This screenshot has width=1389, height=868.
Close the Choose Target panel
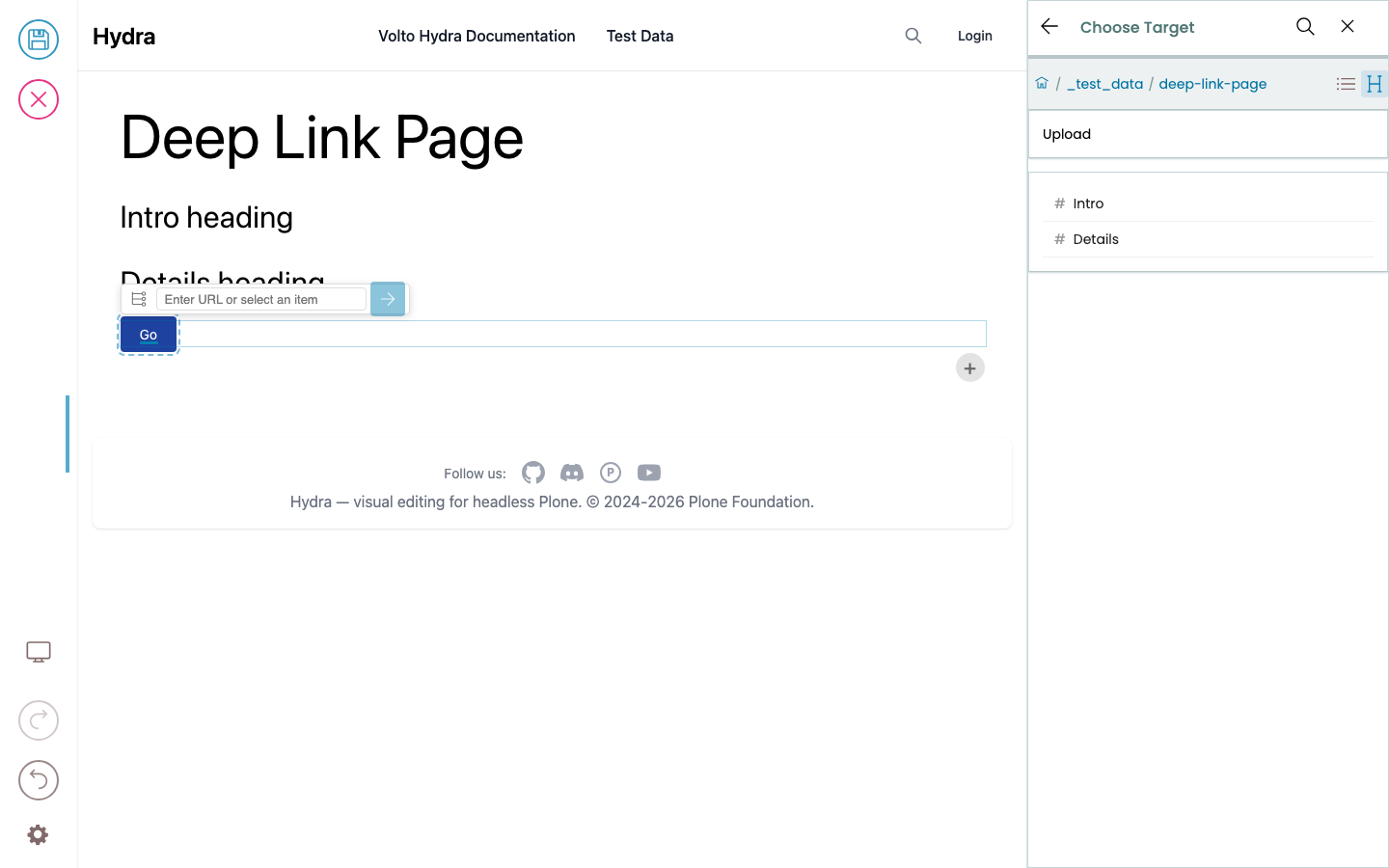click(x=1348, y=27)
